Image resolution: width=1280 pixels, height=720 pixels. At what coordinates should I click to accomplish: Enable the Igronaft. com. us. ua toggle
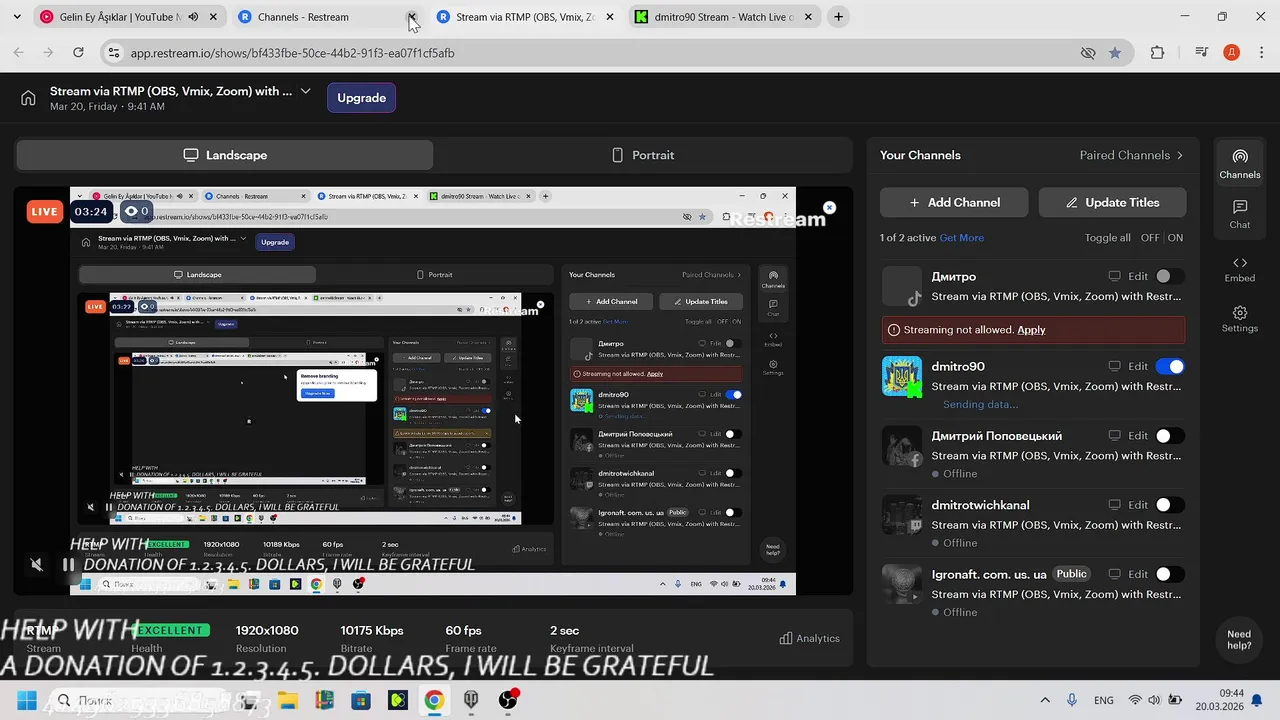click(1170, 574)
